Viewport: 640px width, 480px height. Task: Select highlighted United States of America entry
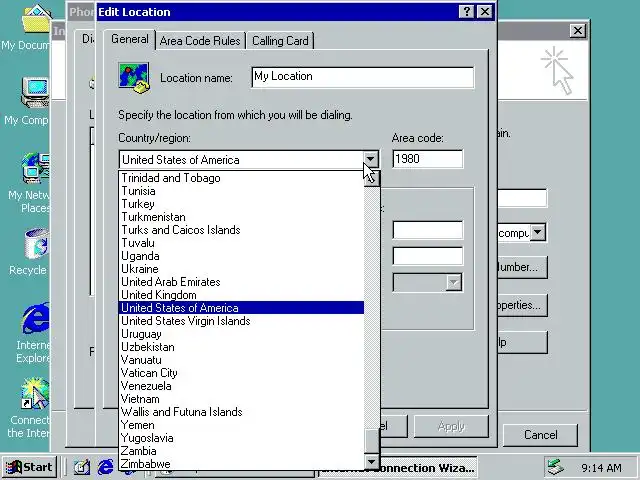[x=241, y=308]
